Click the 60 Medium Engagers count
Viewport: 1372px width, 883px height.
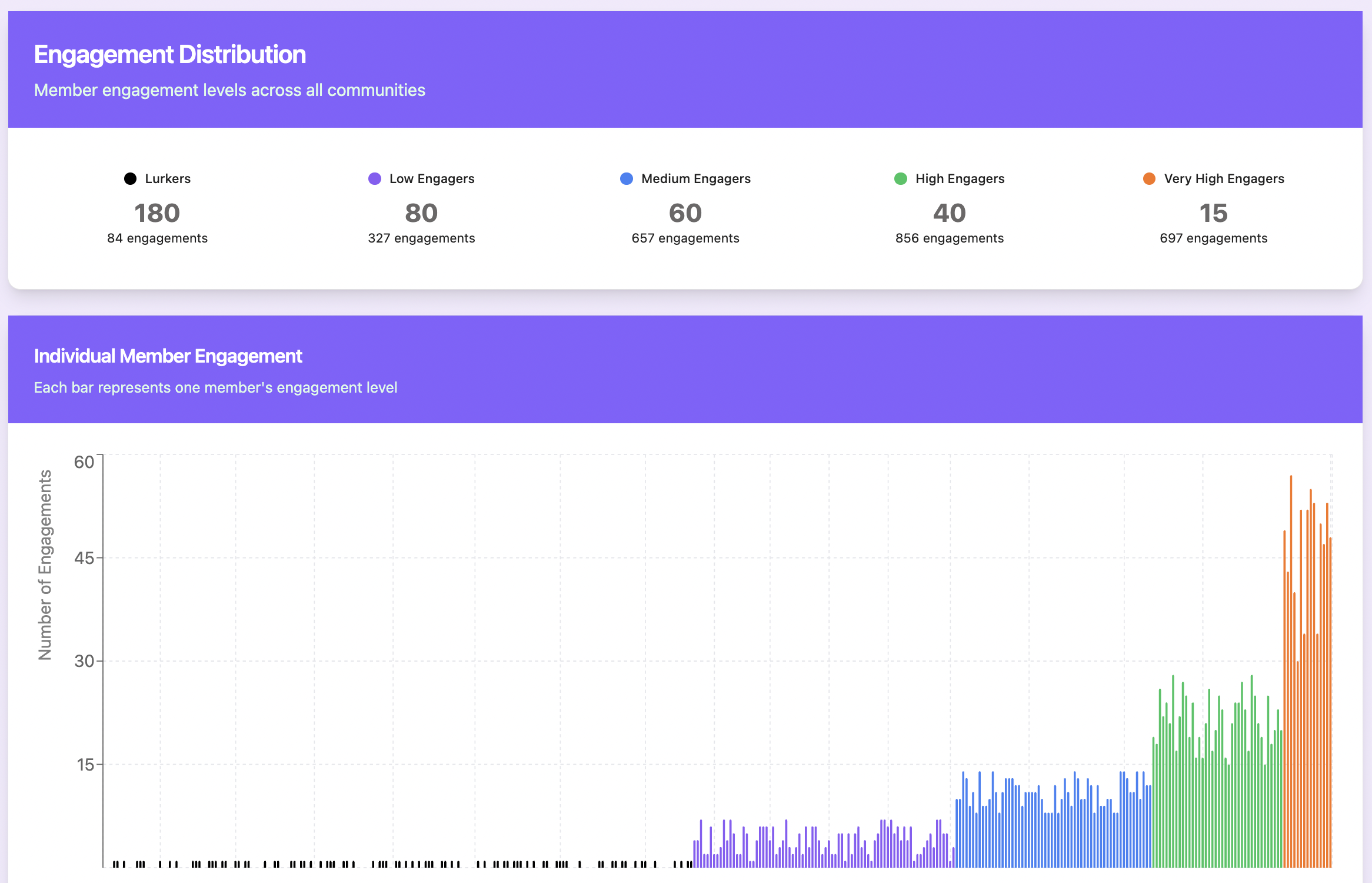pyautogui.click(x=685, y=213)
